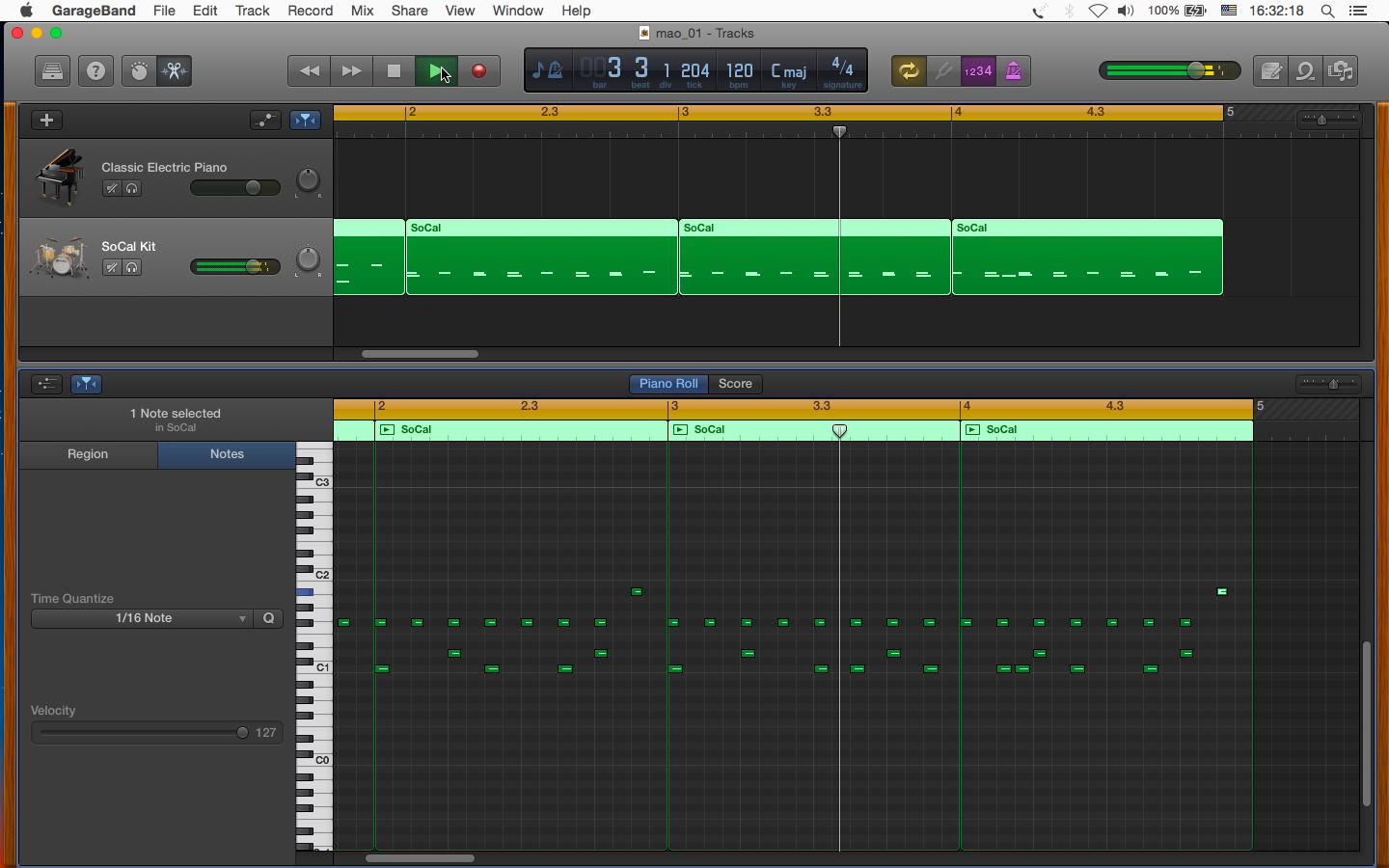The height and width of the screenshot is (868, 1389).
Task: Disable the purple count-in 1234 button
Action: pos(978,71)
